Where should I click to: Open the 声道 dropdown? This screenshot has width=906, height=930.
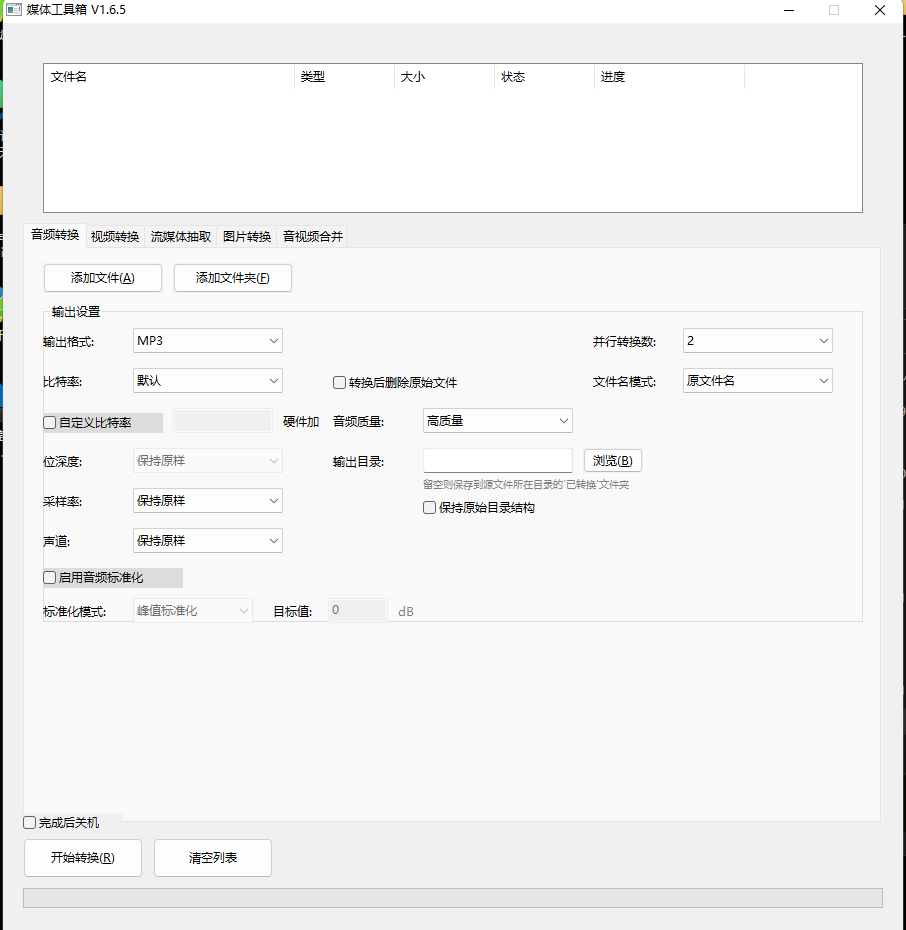(x=208, y=540)
